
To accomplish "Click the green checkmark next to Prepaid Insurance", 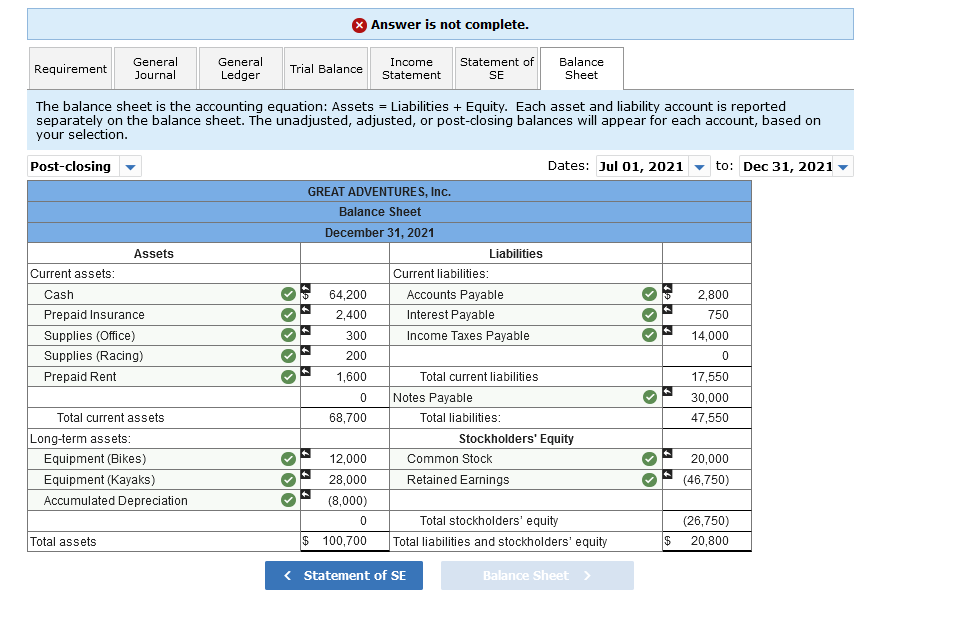I will 288,315.
